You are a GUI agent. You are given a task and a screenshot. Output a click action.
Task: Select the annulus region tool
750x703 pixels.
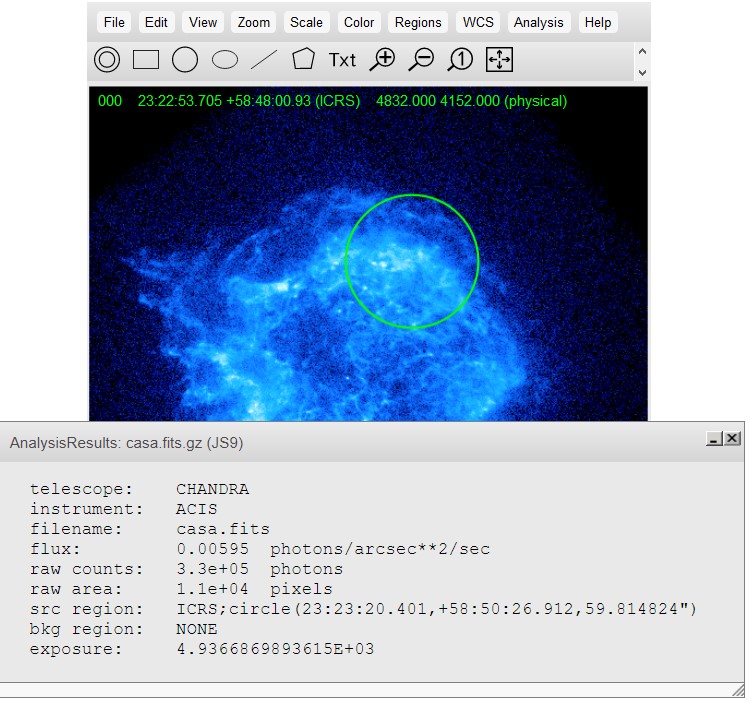point(107,60)
